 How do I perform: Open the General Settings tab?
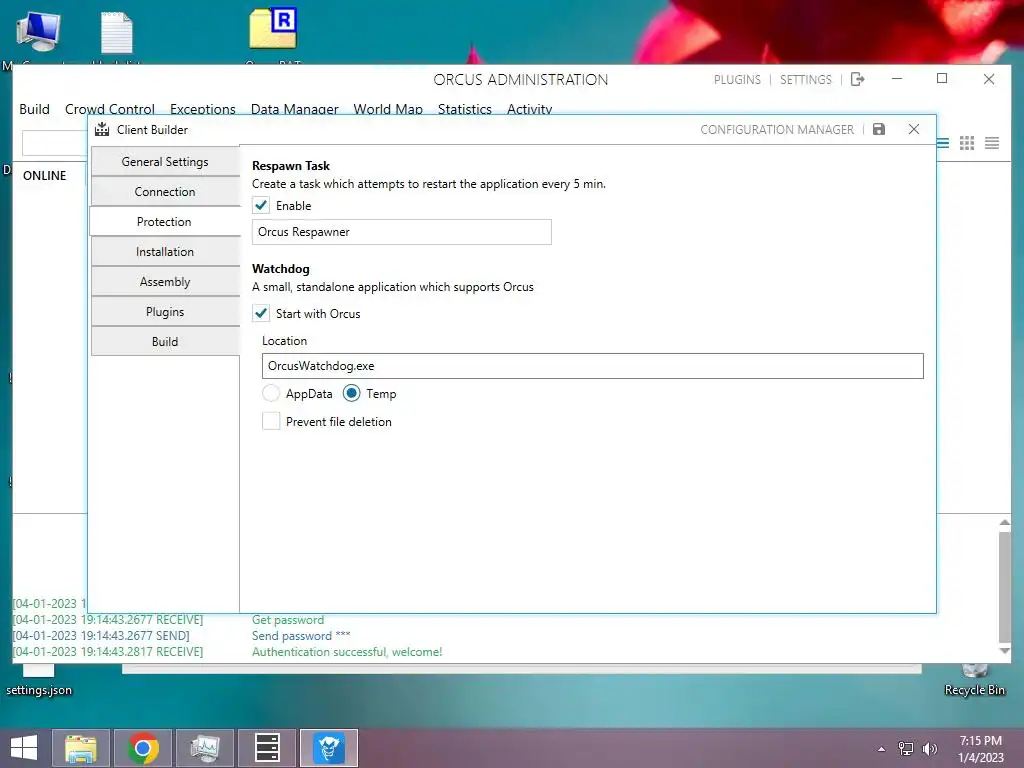click(x=165, y=161)
